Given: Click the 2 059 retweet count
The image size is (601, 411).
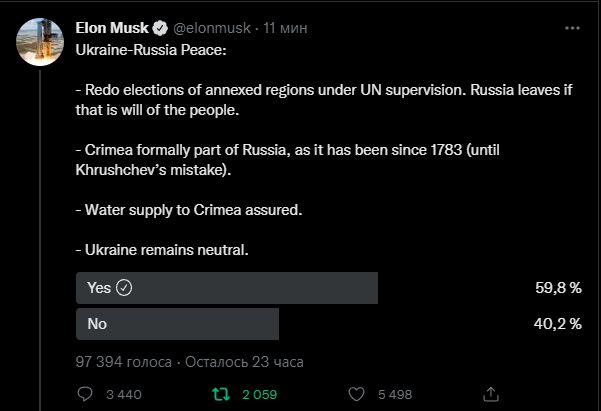Looking at the screenshot, I should 259,395.
